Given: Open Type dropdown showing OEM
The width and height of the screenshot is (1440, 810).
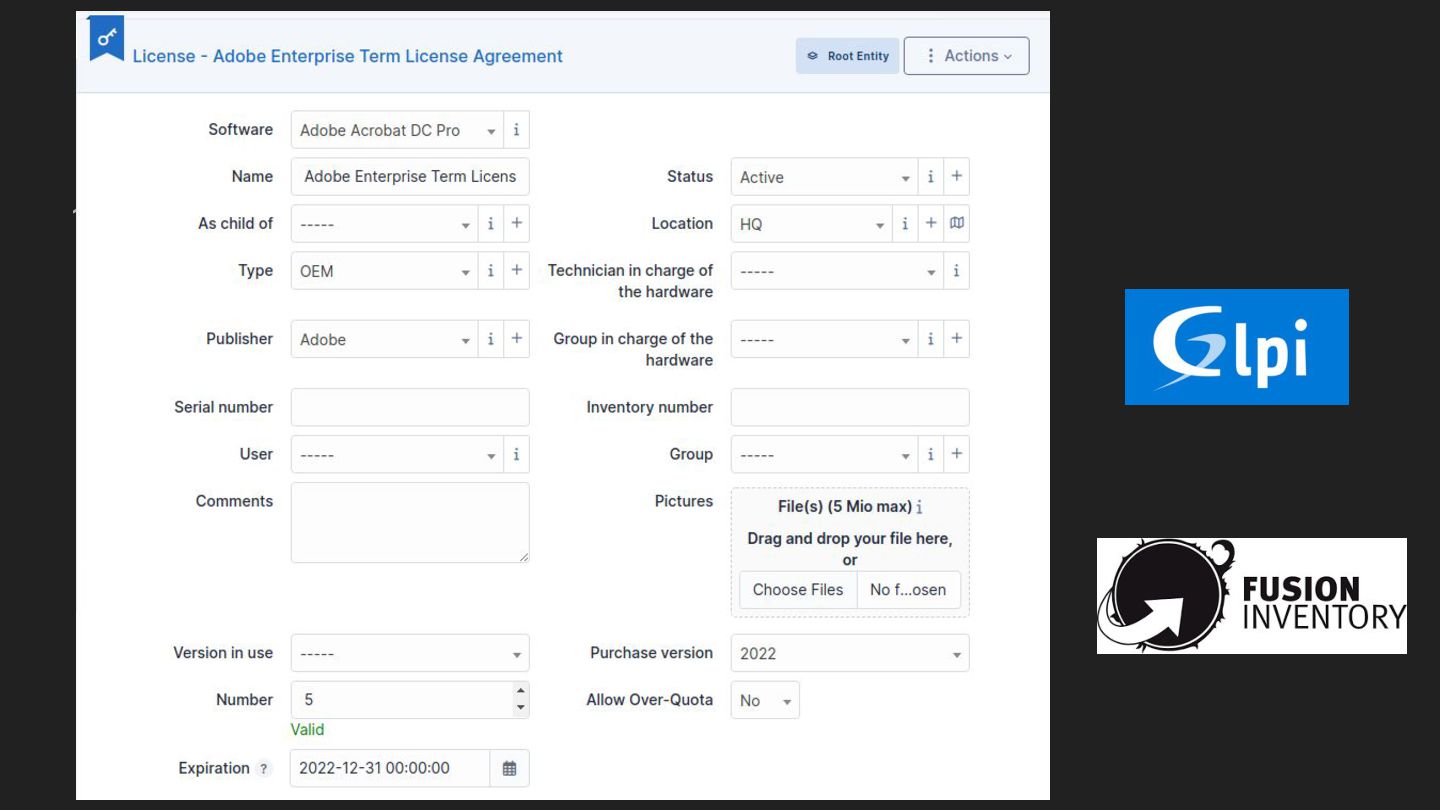Looking at the screenshot, I should [x=384, y=271].
